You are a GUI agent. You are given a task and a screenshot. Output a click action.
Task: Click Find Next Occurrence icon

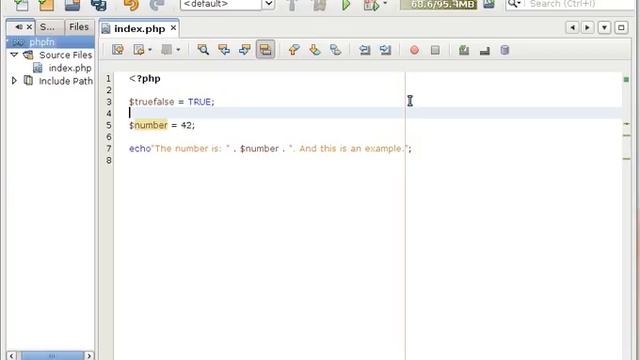point(244,50)
